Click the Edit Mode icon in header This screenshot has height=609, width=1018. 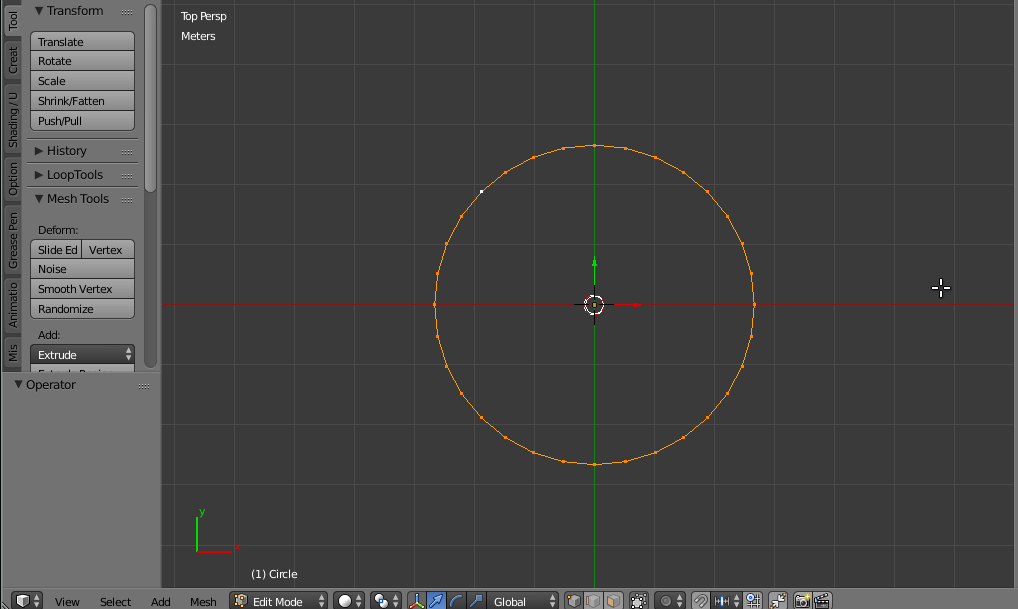[x=241, y=601]
